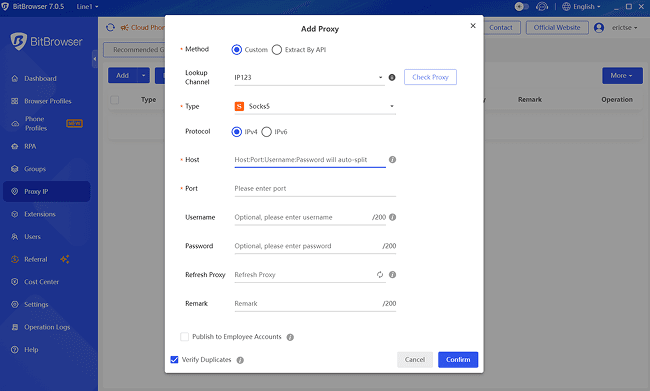Click the user avatar icon
650x391 pixels.
point(599,28)
